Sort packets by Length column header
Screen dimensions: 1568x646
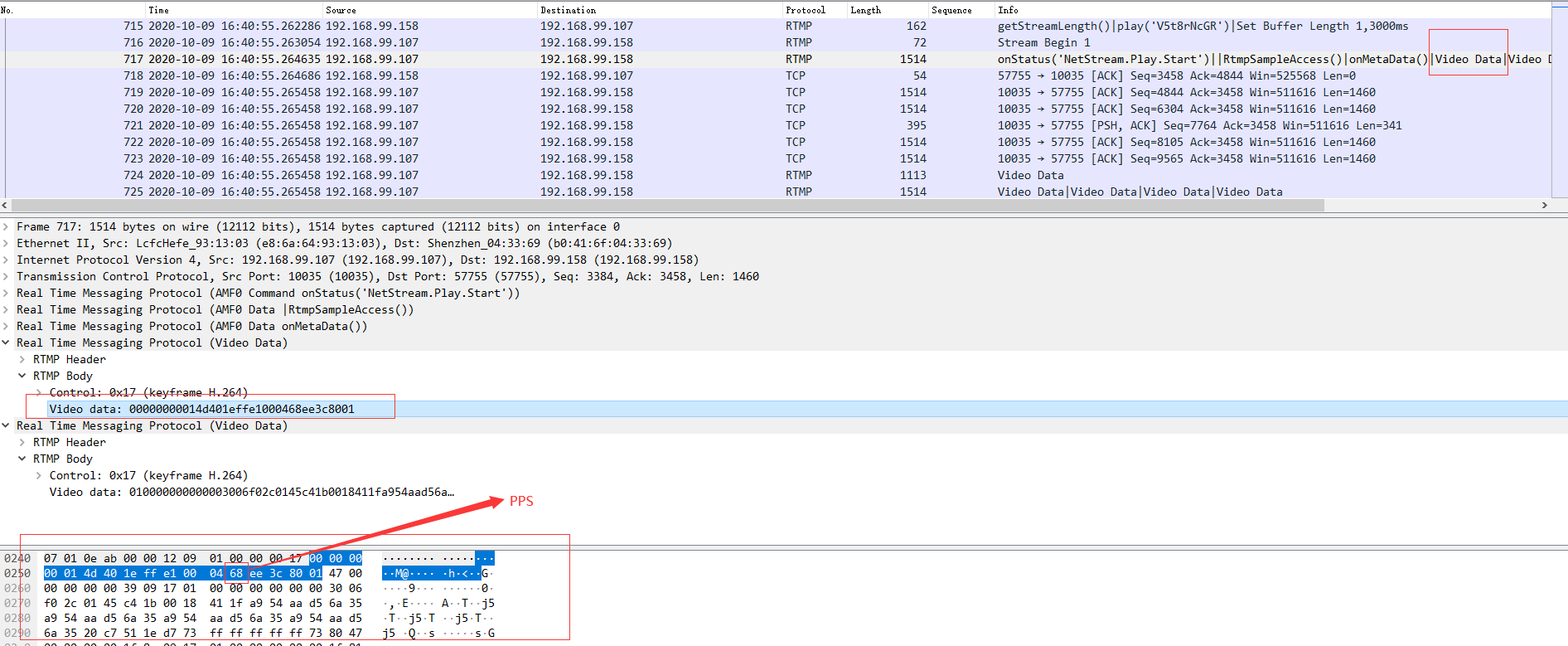[x=865, y=10]
